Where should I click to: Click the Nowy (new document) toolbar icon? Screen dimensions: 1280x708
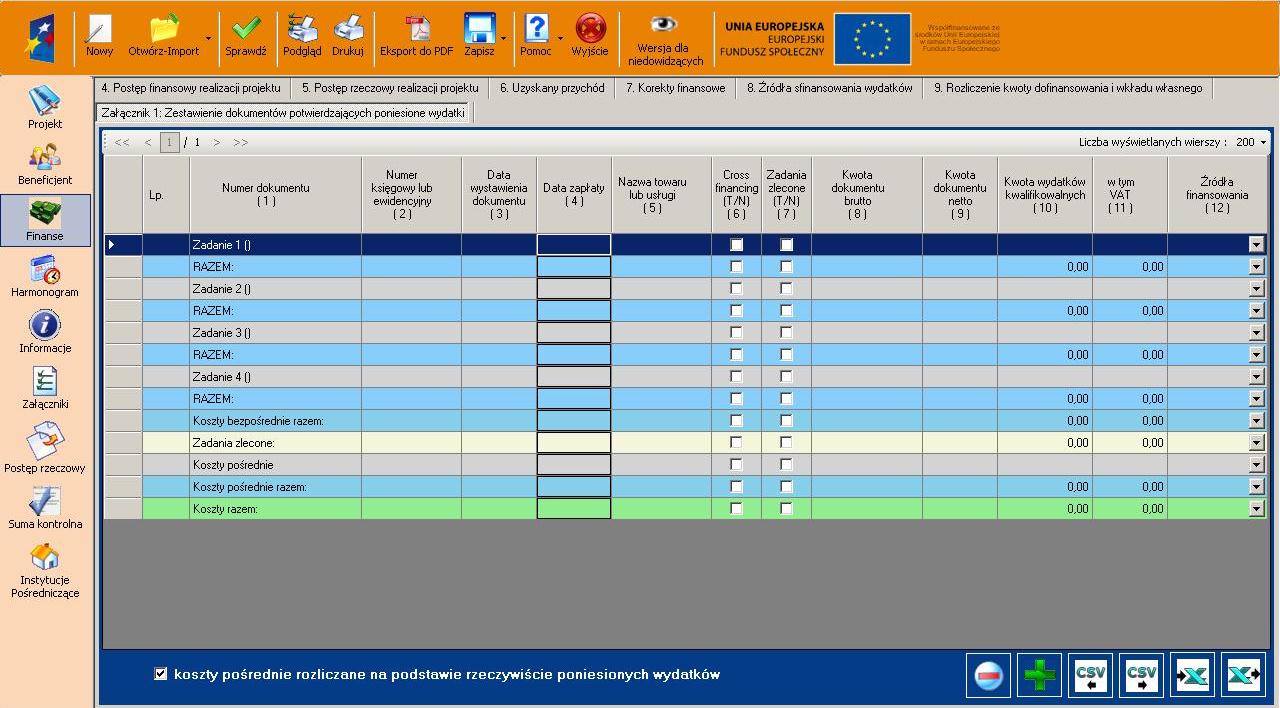[x=99, y=30]
